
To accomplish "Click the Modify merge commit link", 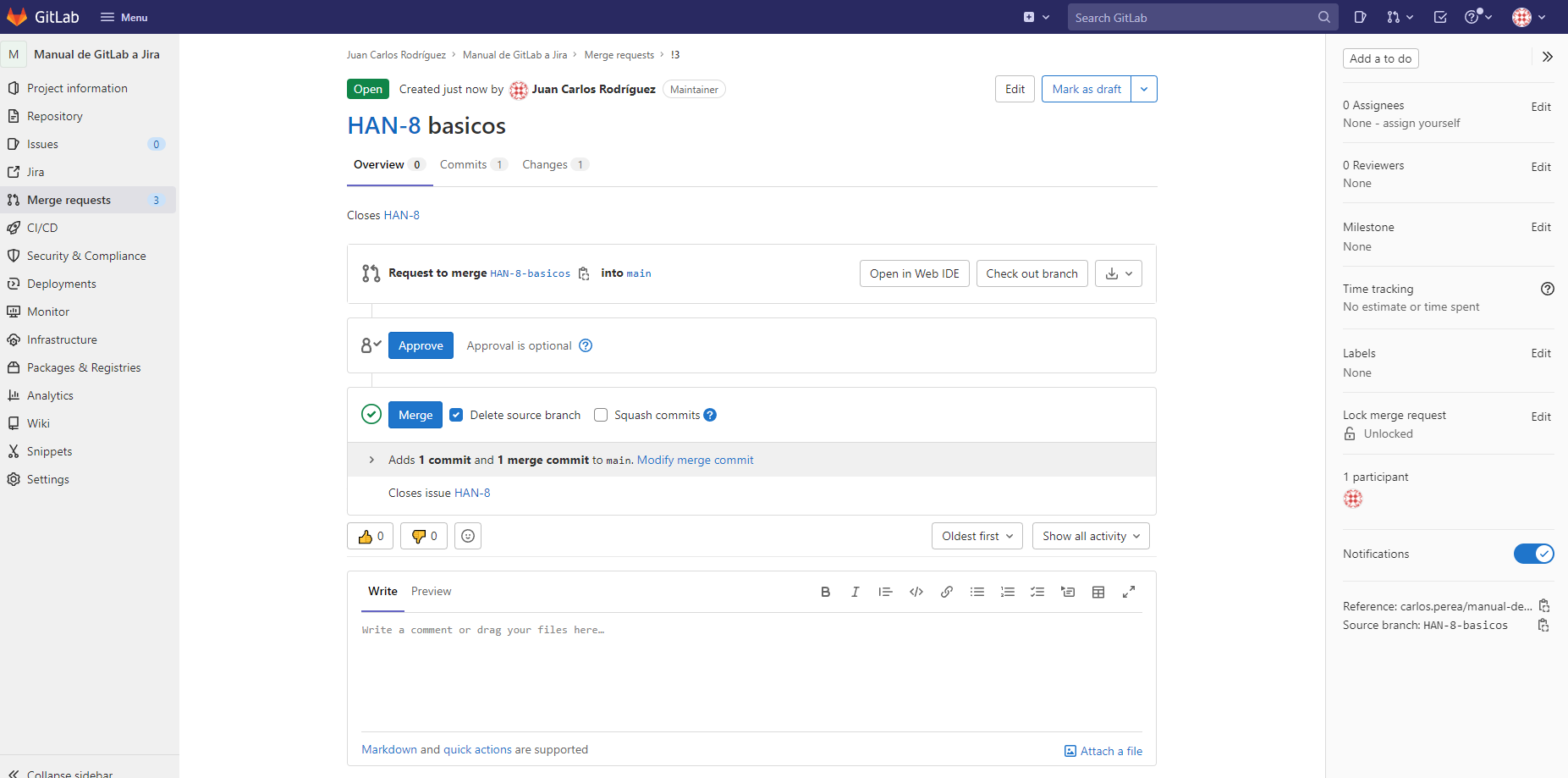I will (695, 460).
